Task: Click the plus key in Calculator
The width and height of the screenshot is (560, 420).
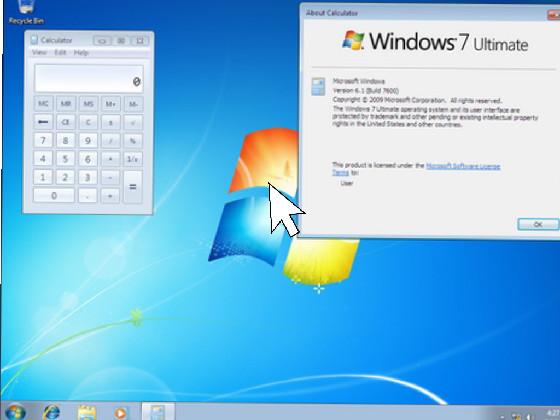Action: (x=111, y=196)
